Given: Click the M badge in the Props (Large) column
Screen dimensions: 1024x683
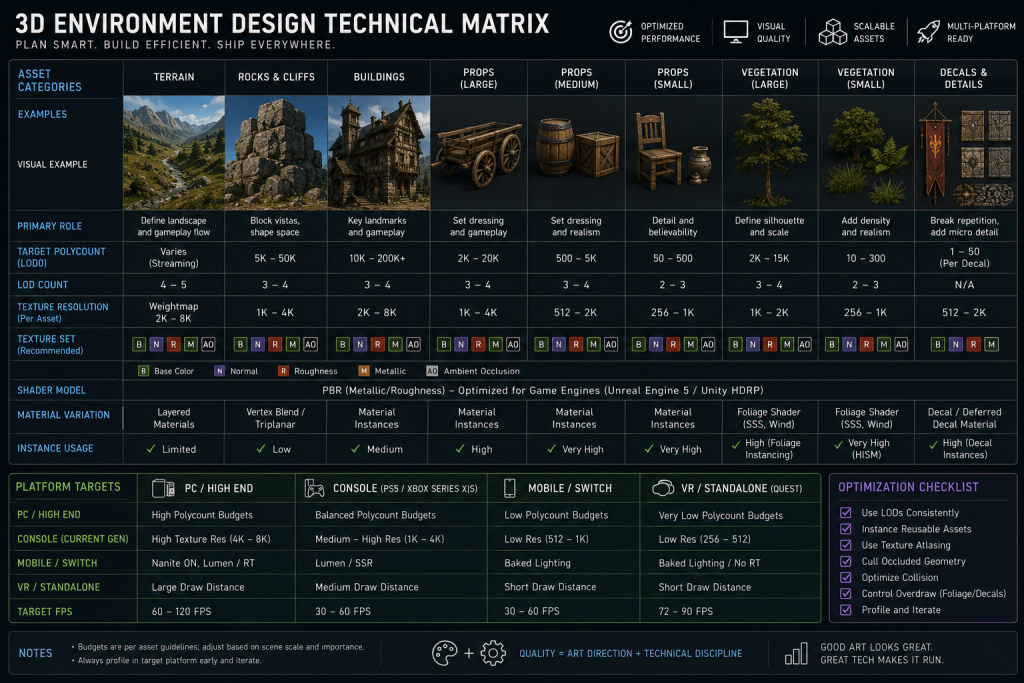Looking at the screenshot, I should (496, 344).
